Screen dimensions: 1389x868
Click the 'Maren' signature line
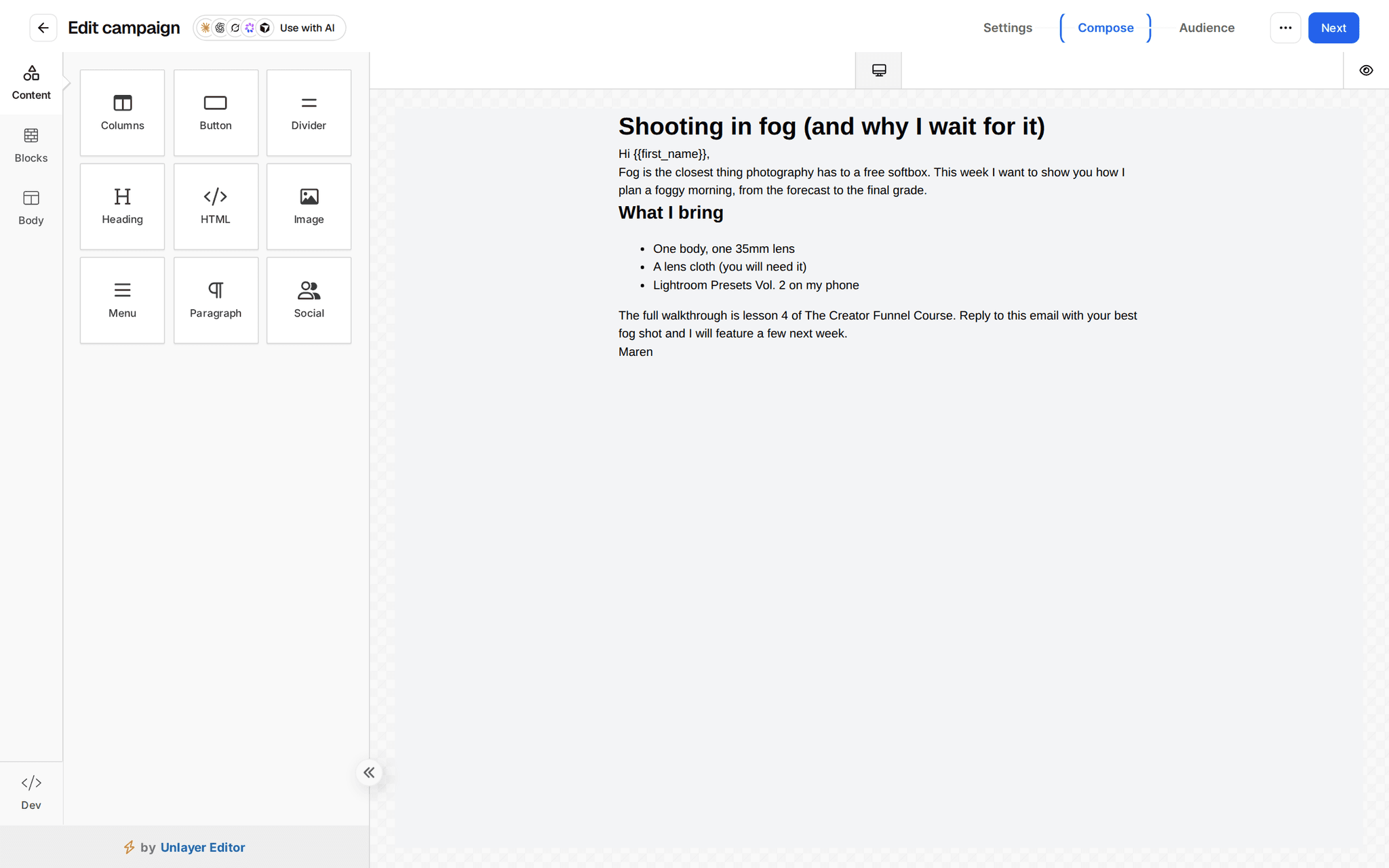tap(635, 352)
